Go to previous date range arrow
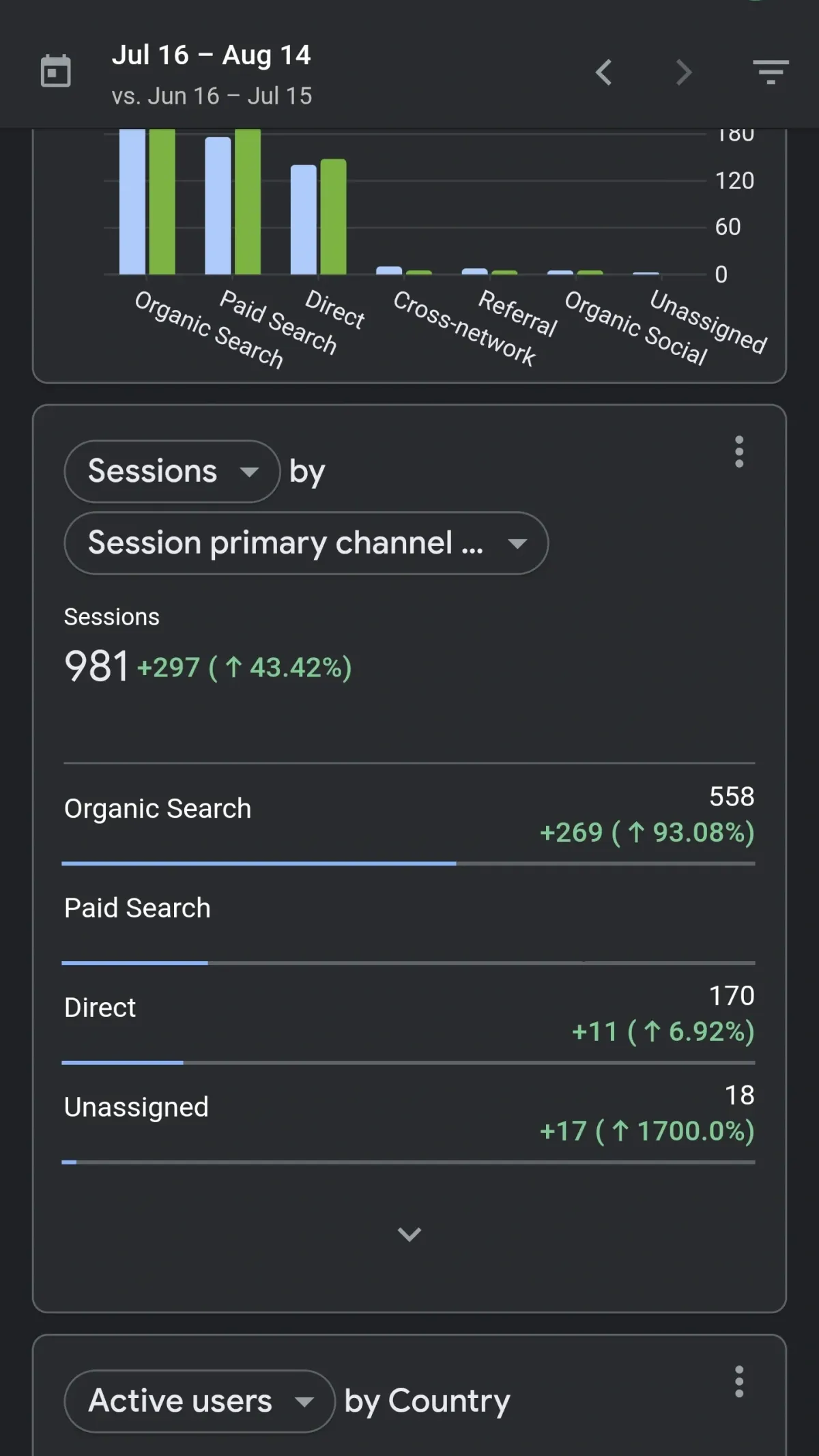 pos(603,72)
